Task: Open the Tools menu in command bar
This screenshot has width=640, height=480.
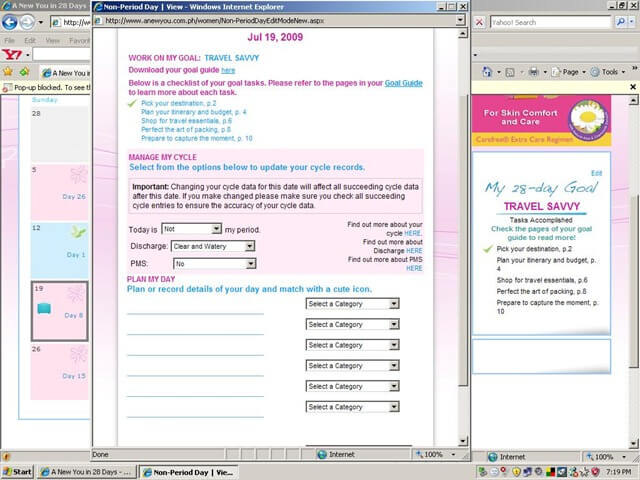Action: pyautogui.click(x=609, y=72)
